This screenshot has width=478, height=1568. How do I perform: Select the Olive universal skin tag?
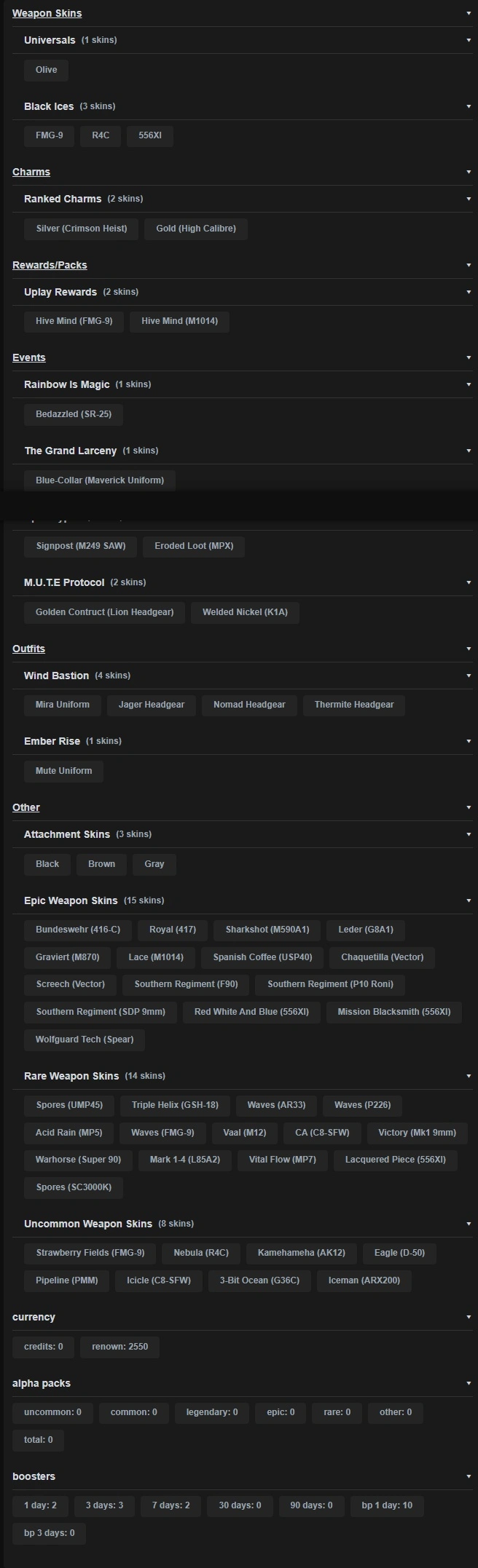(46, 70)
